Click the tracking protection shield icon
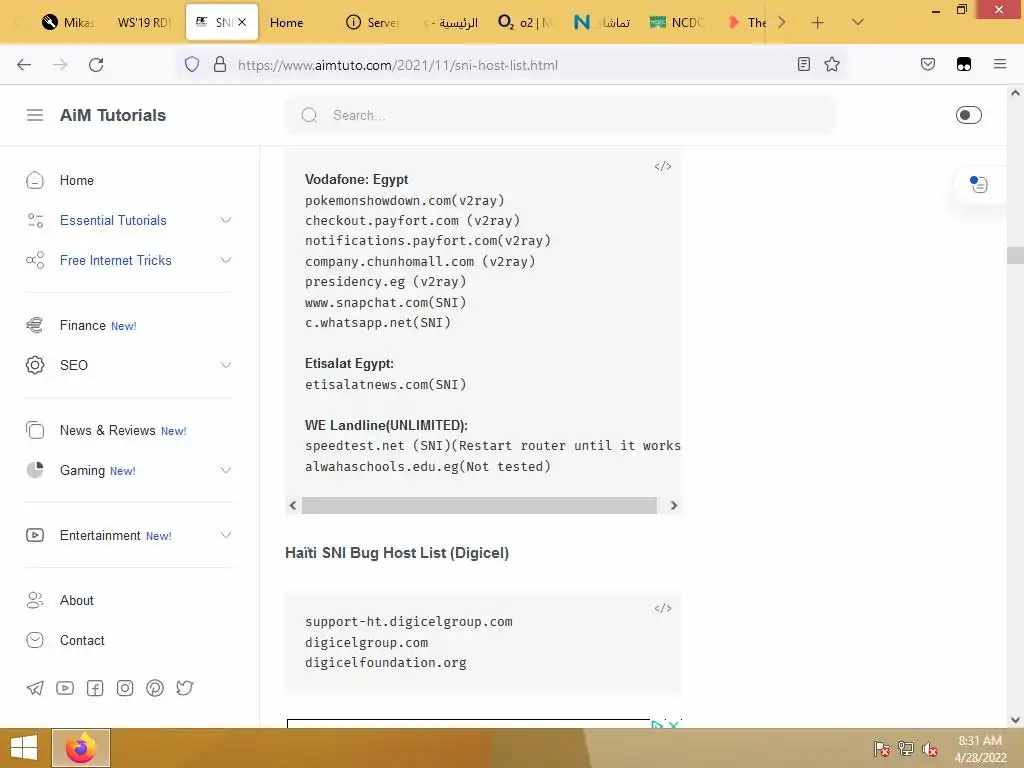The height and width of the screenshot is (768, 1024). (x=192, y=64)
